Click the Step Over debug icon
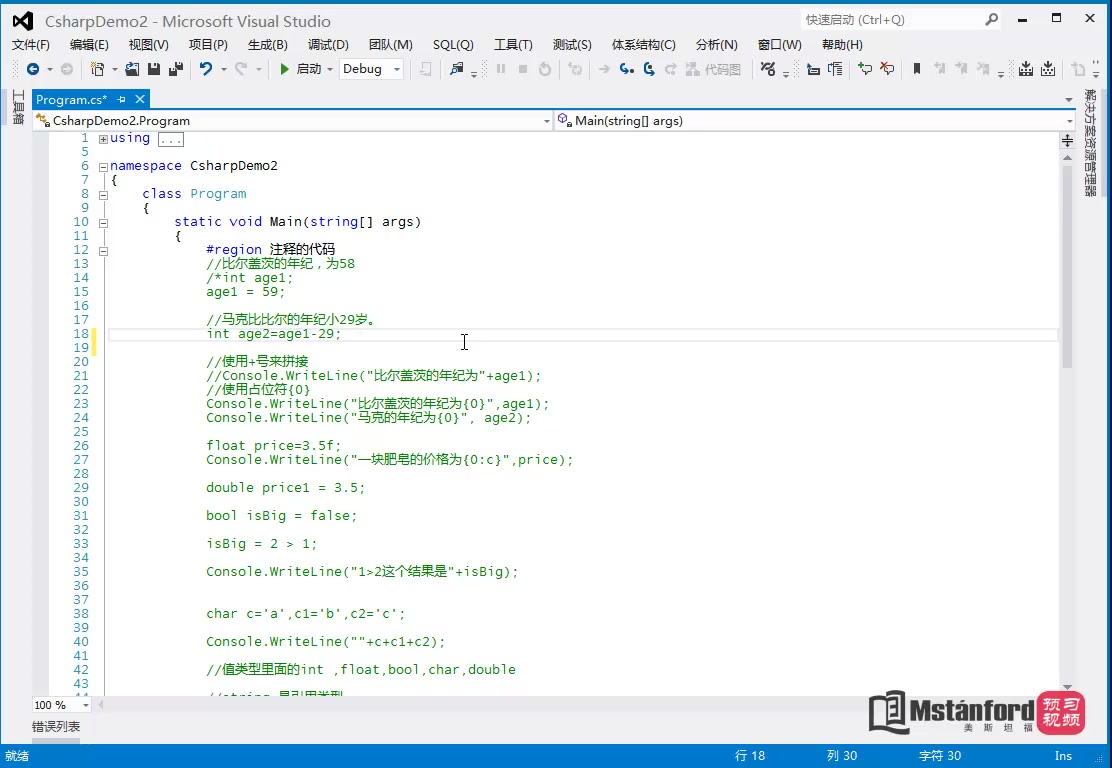This screenshot has width=1112, height=768. pos(649,69)
